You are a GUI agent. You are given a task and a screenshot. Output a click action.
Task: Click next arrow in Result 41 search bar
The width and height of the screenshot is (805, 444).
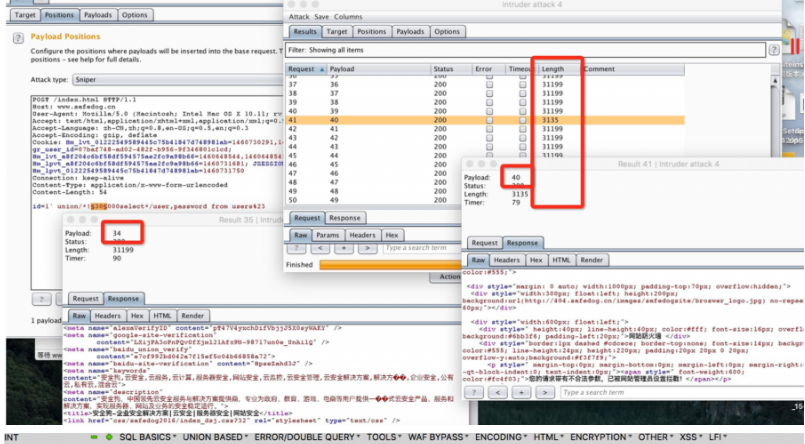(545, 393)
